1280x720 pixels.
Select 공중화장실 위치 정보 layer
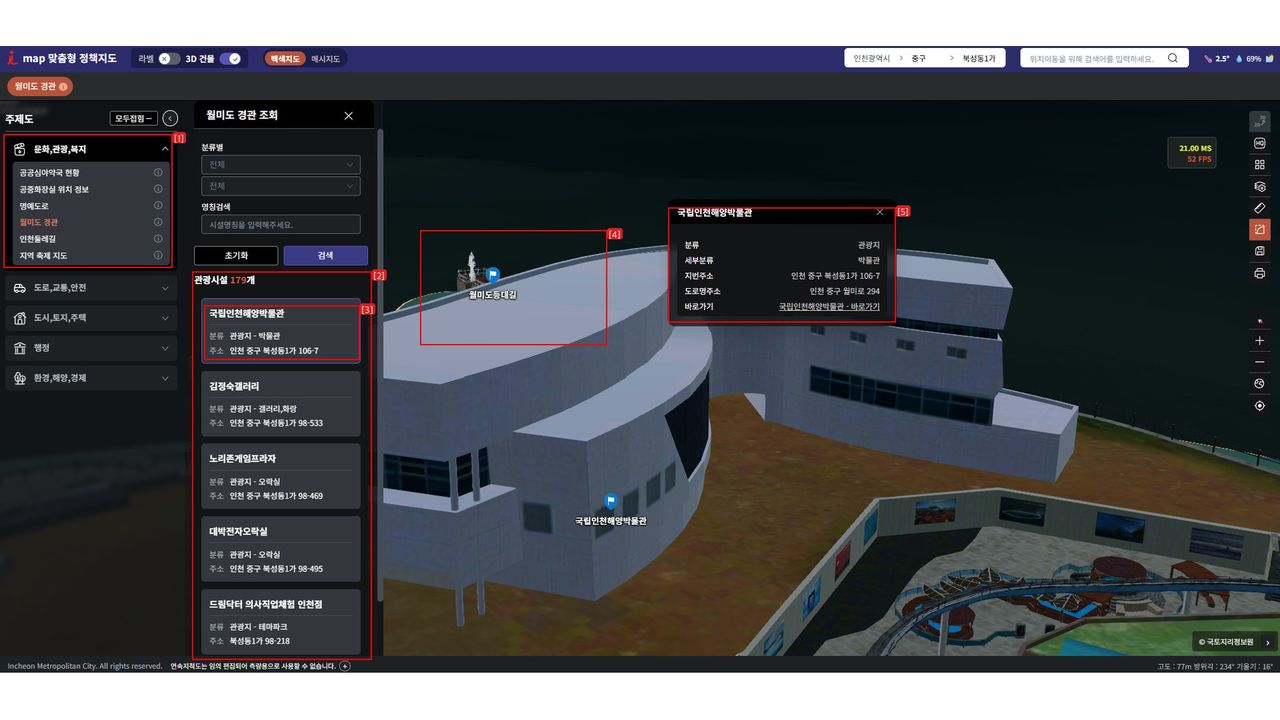pyautogui.click(x=54, y=189)
